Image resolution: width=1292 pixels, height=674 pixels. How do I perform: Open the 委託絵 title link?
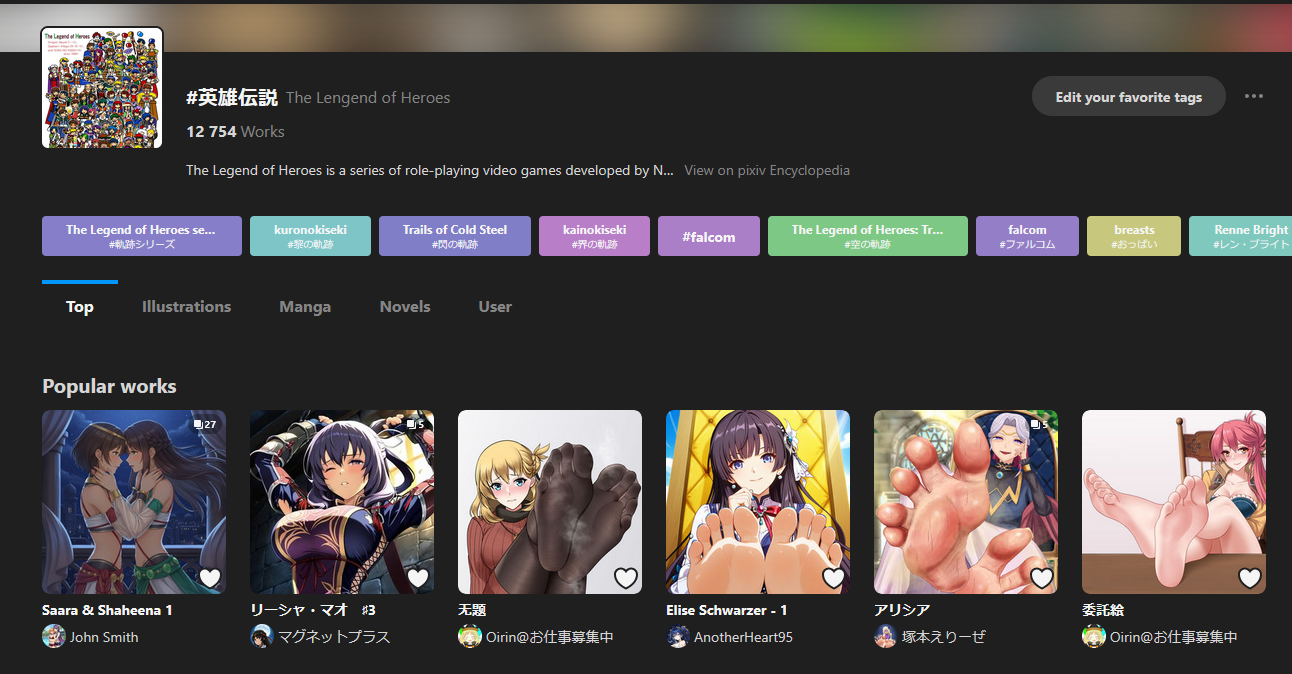pos(1103,610)
